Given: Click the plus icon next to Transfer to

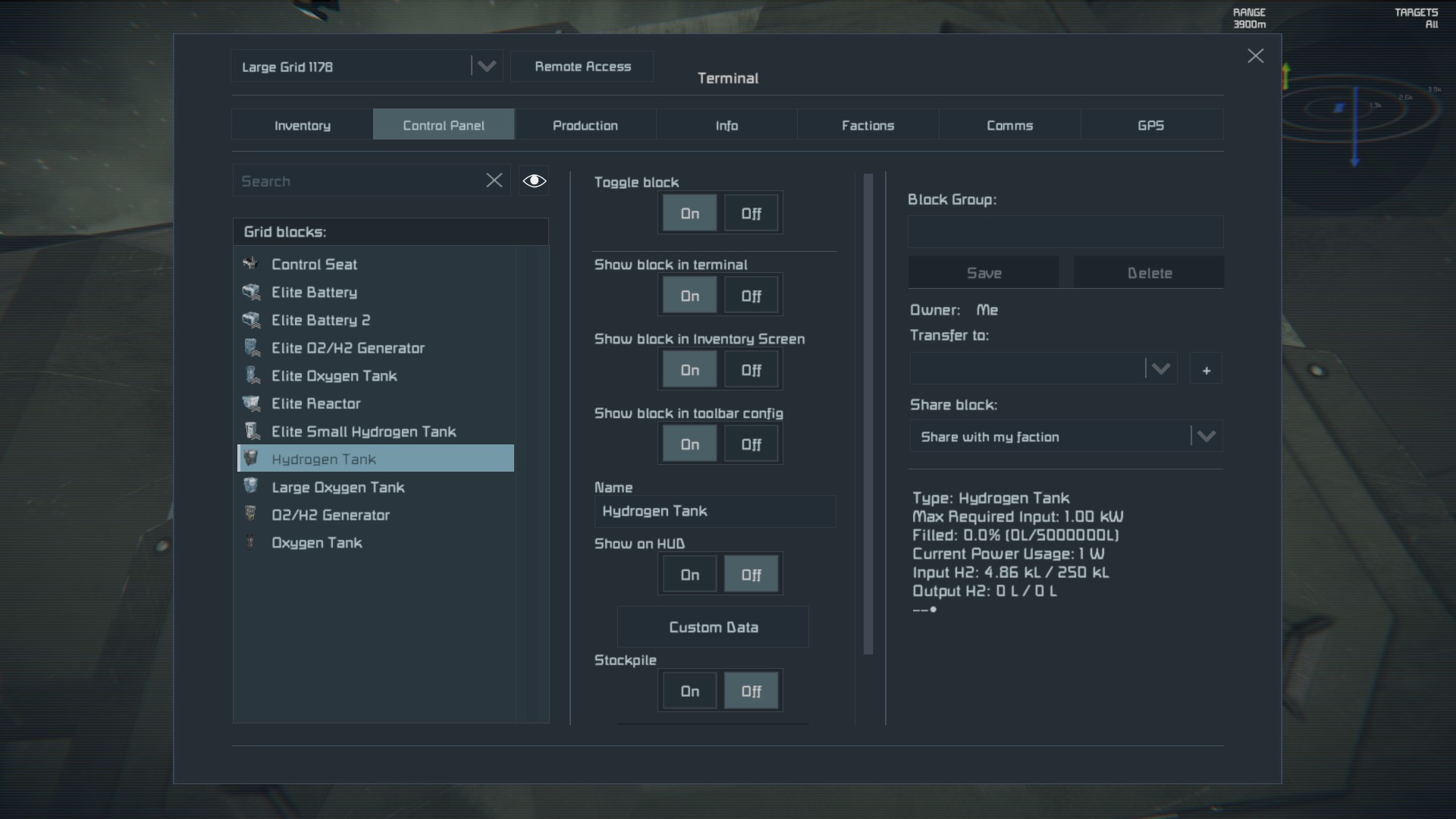Looking at the screenshot, I should point(1206,370).
